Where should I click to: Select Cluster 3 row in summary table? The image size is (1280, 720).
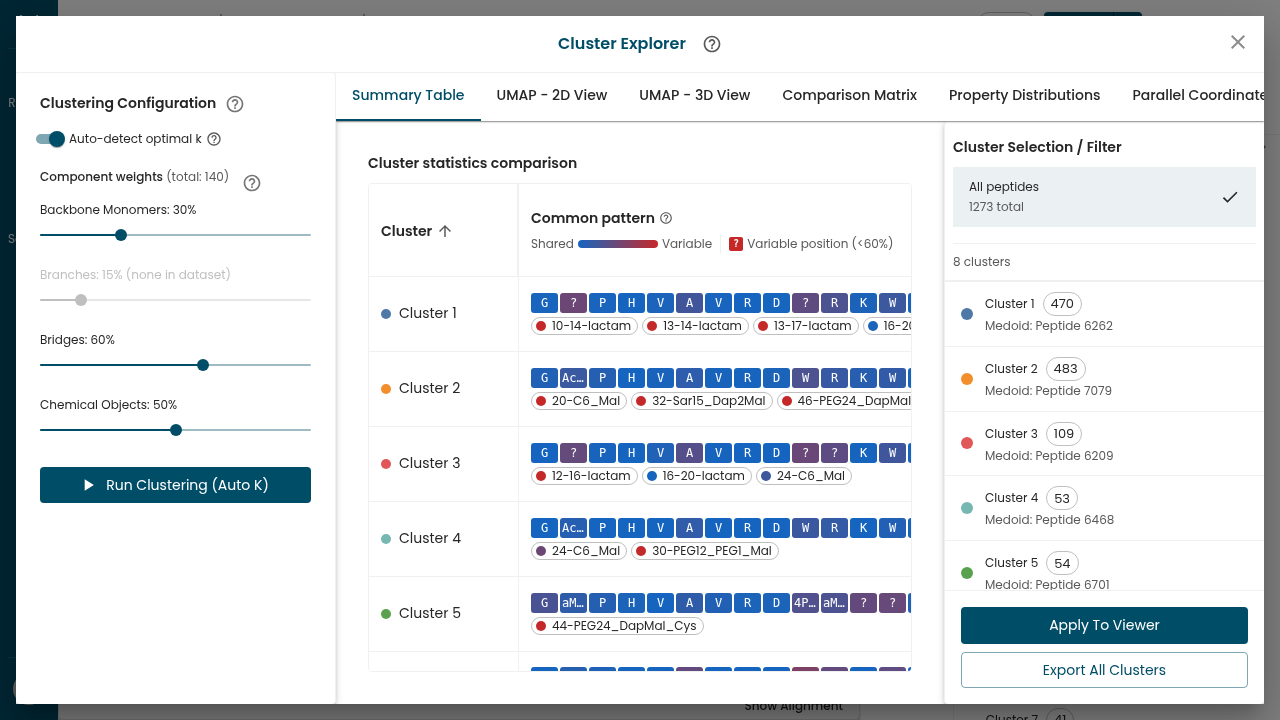coord(640,464)
